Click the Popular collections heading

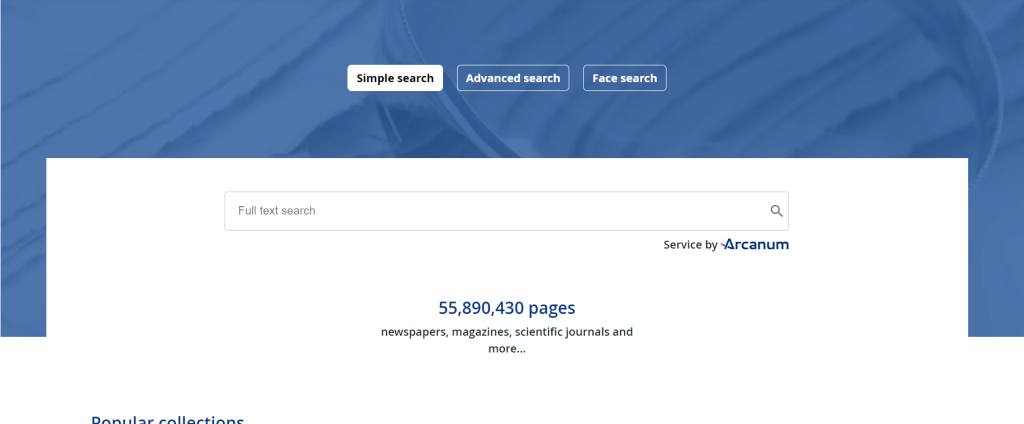(167, 419)
